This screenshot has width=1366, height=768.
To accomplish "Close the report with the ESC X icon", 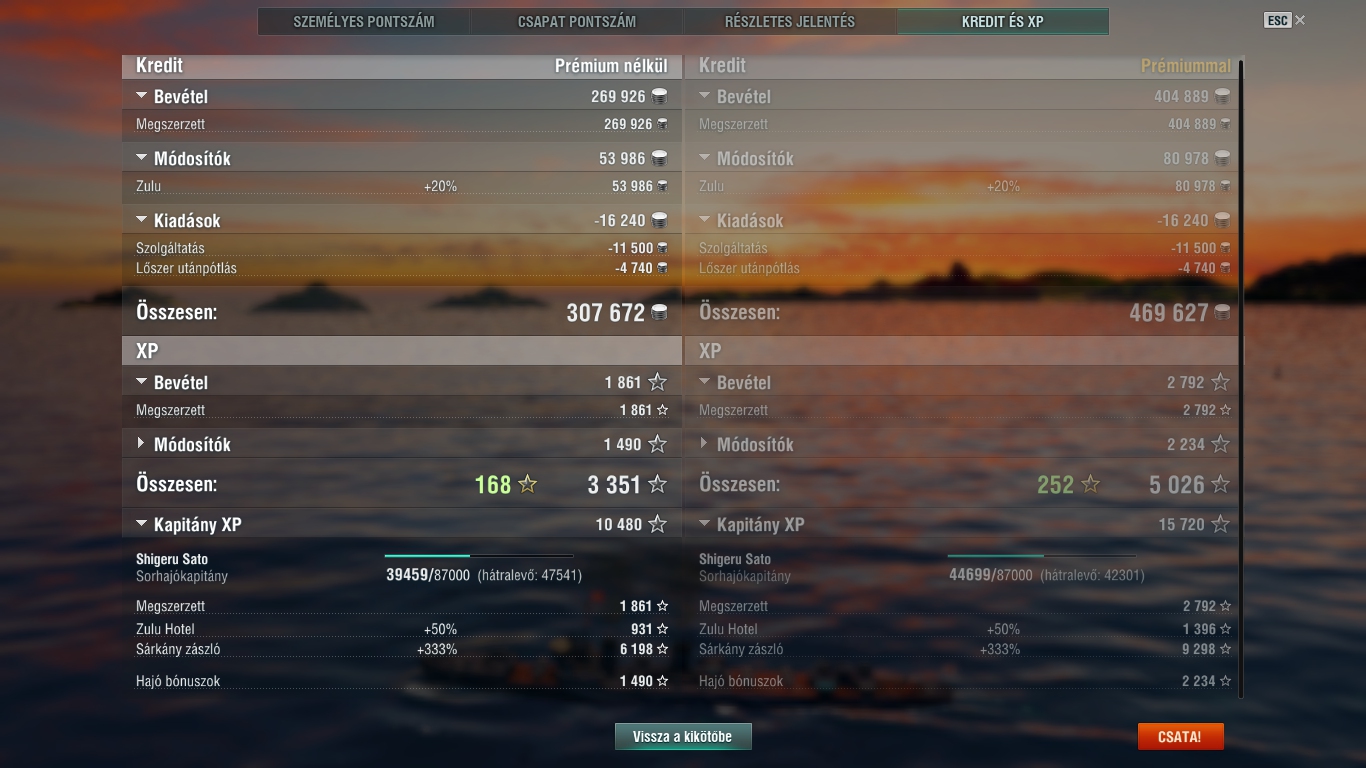I will (1300, 20).
